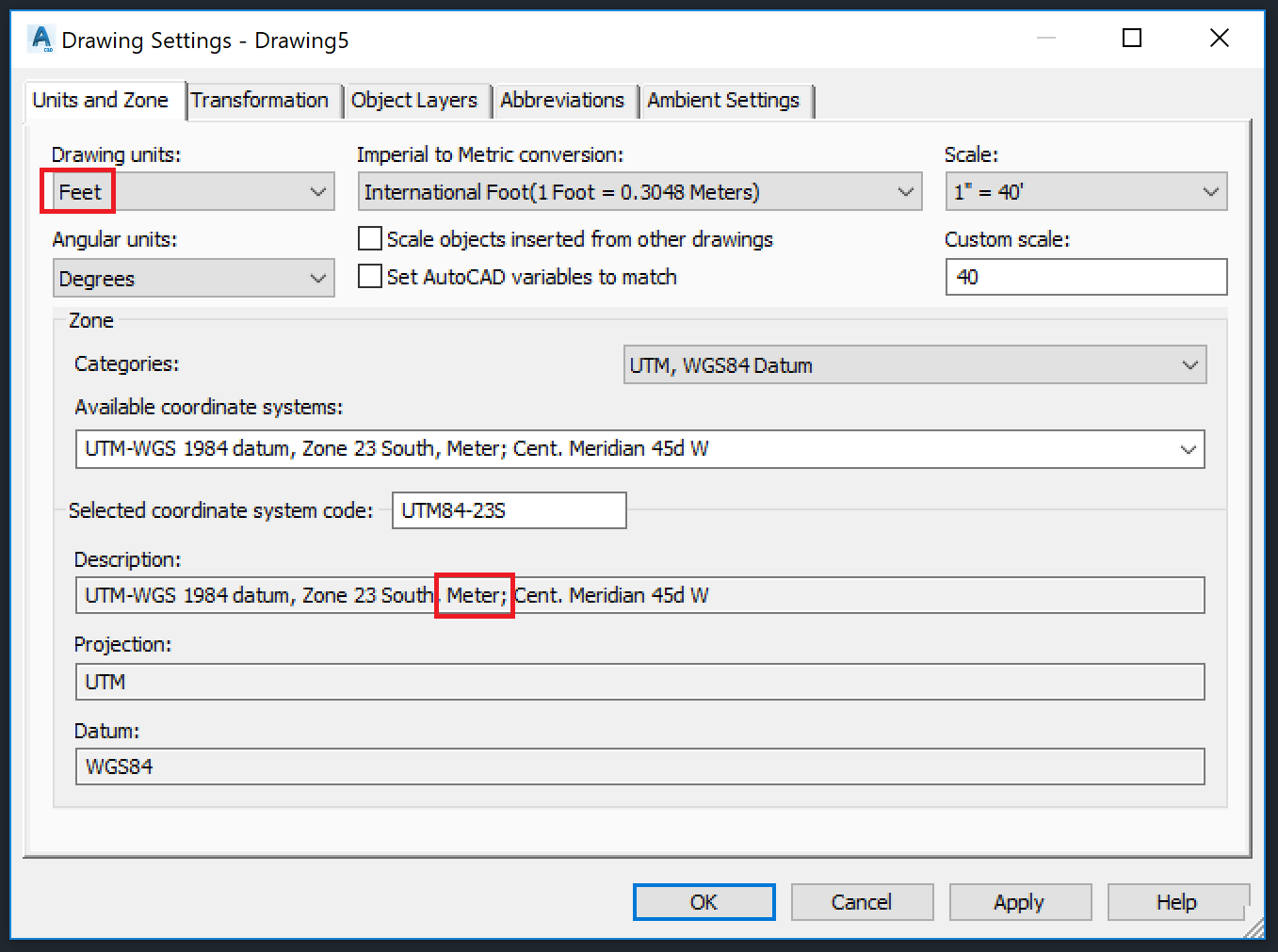Click the Selected coordinate system code field

pos(510,510)
